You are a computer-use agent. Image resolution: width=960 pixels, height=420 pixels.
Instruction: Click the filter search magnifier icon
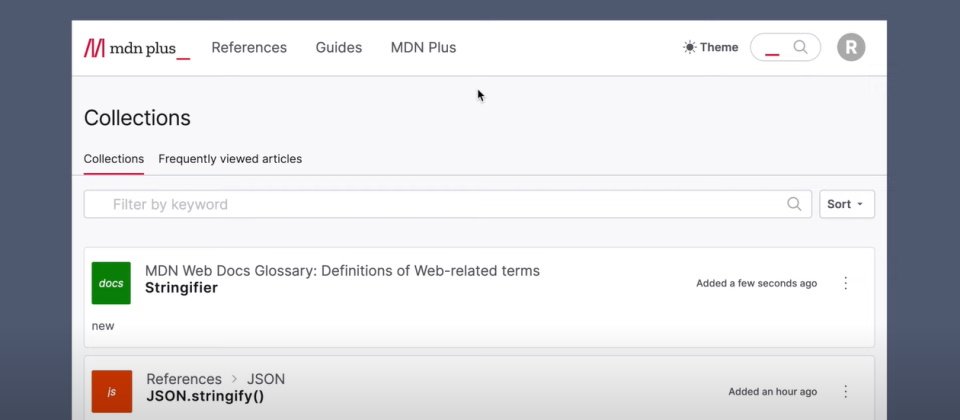794,204
